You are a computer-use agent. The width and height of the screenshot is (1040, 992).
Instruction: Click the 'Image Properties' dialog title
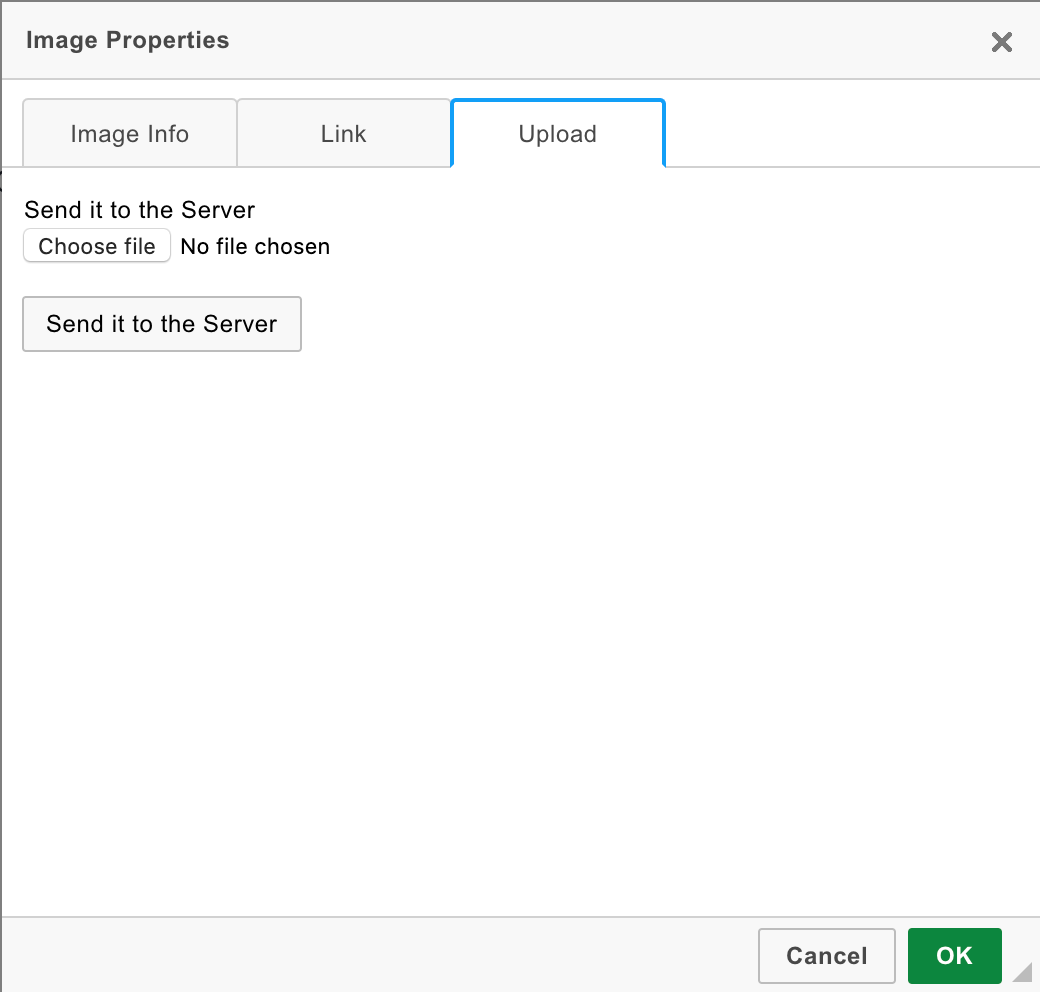coord(127,40)
